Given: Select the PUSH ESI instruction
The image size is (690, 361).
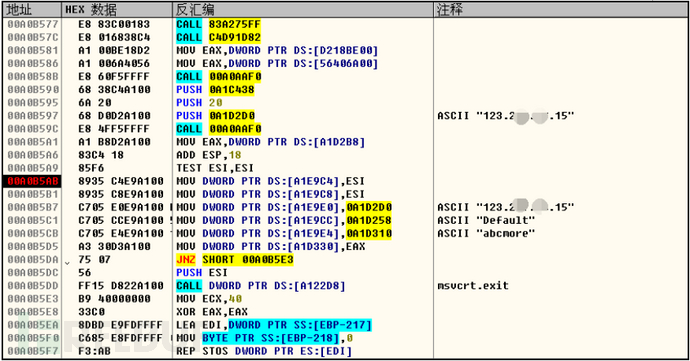Looking at the screenshot, I should 202,273.
